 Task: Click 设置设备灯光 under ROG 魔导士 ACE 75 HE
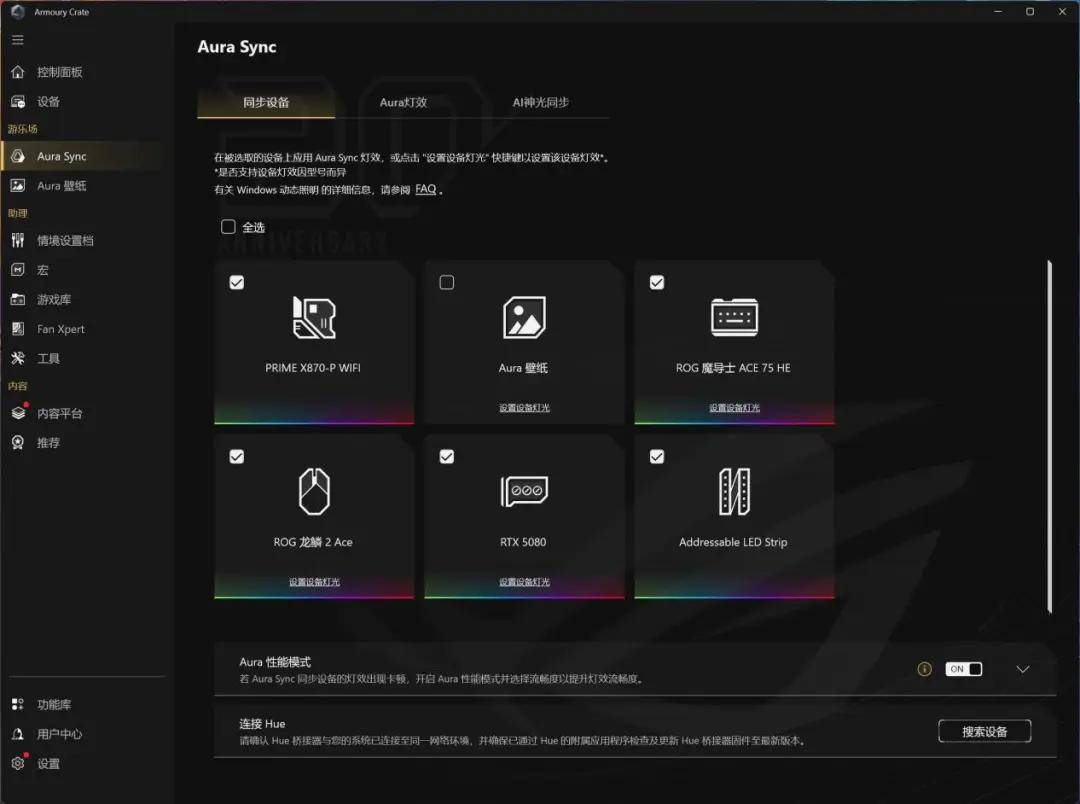tap(734, 408)
